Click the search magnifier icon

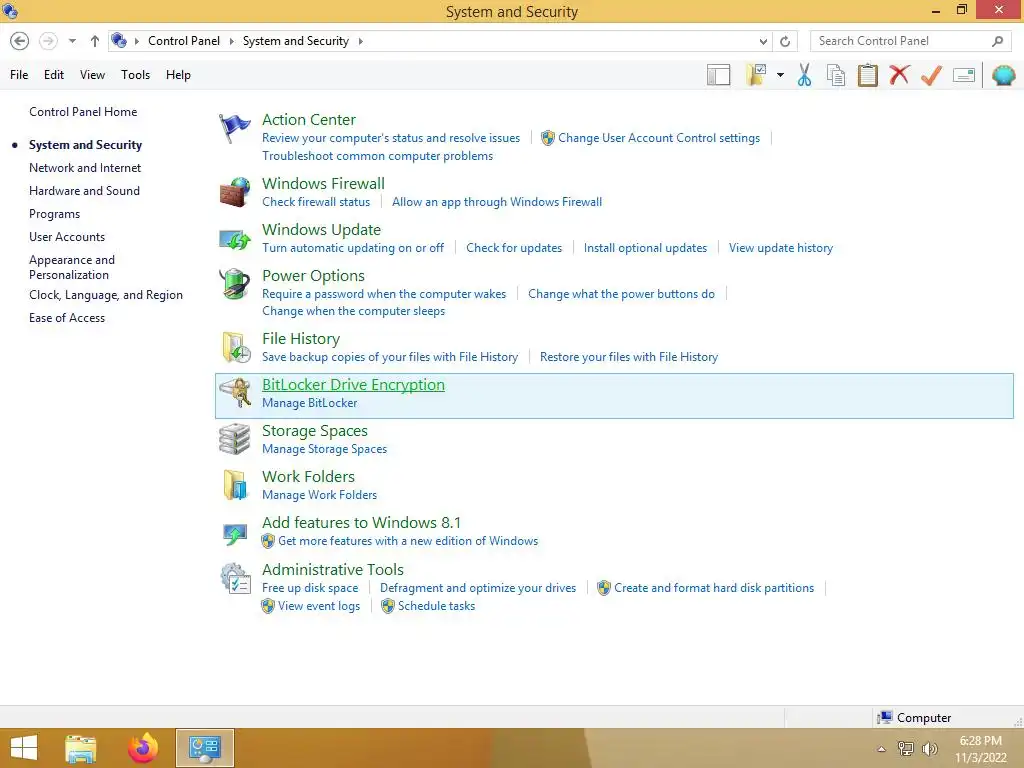click(997, 41)
